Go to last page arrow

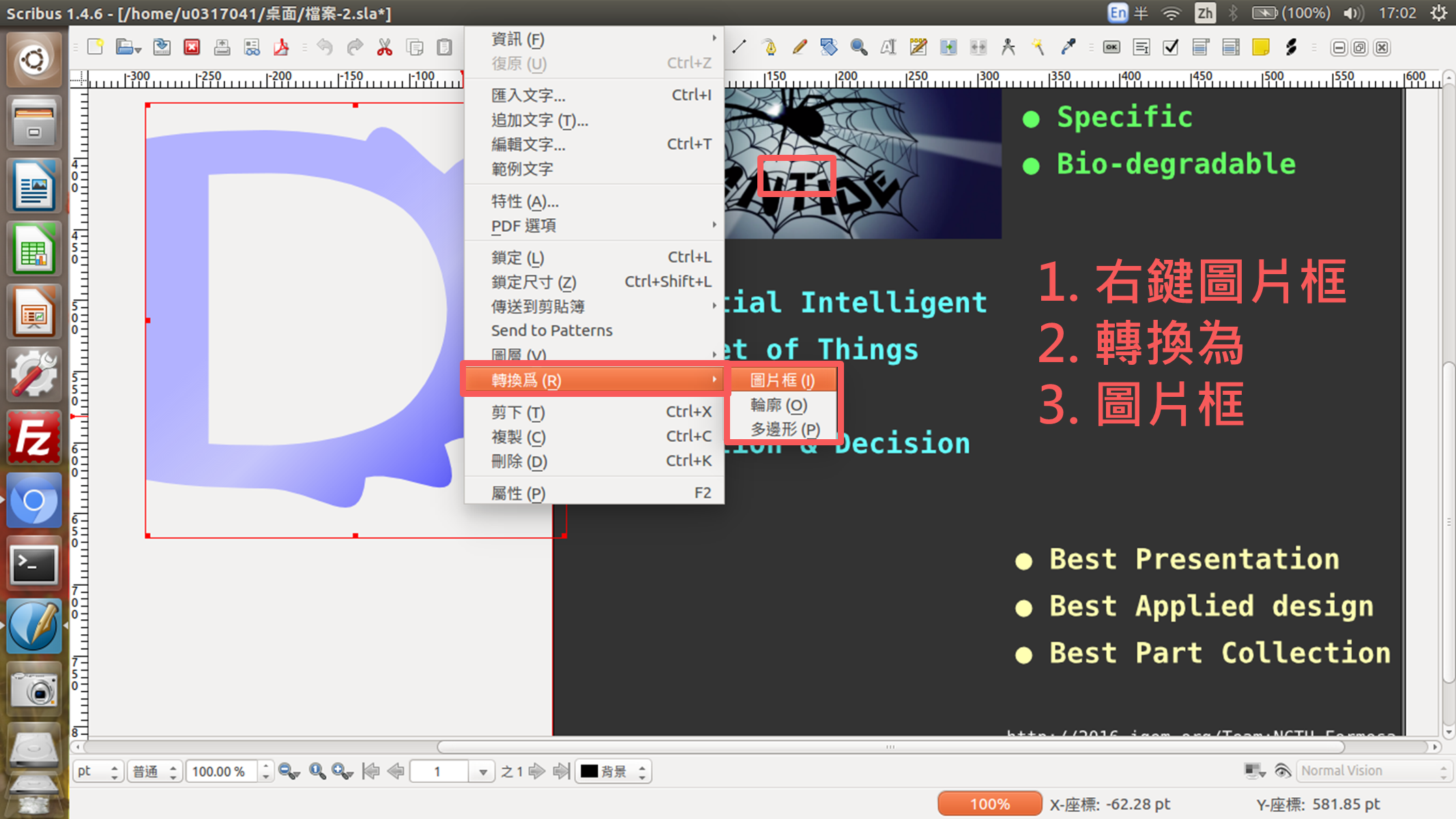point(562,771)
